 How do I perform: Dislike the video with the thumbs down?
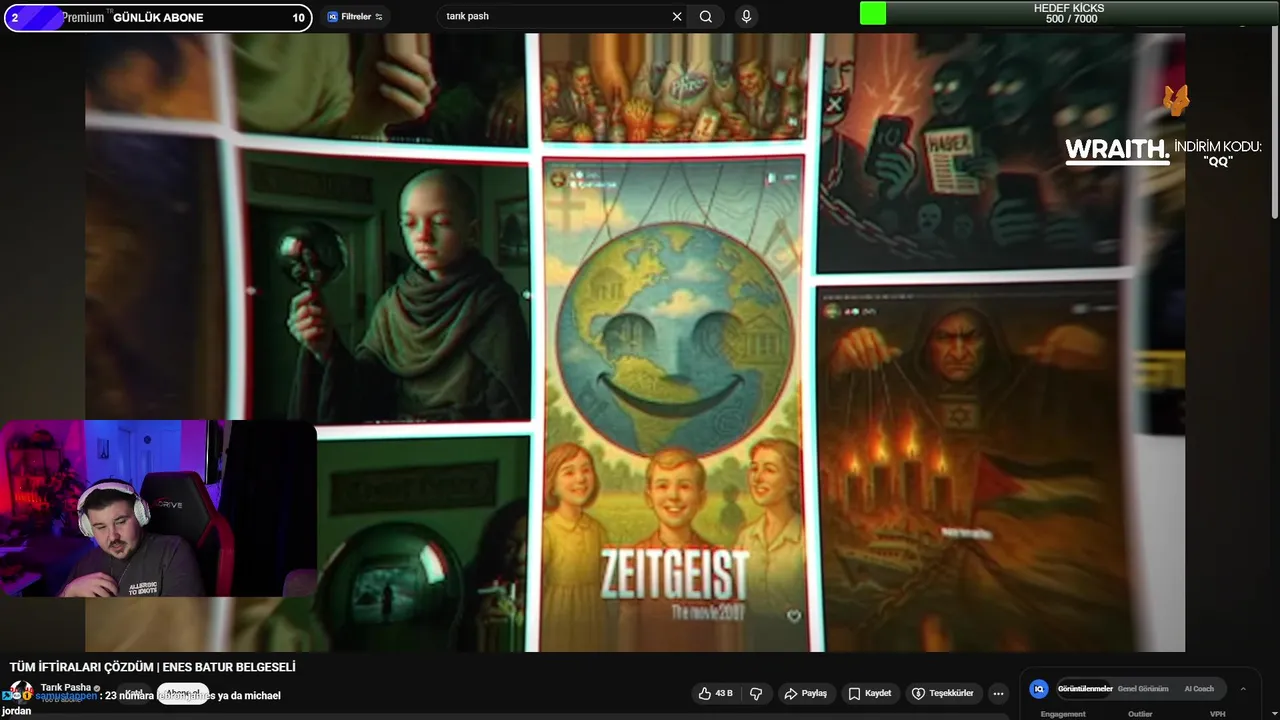pyautogui.click(x=756, y=693)
